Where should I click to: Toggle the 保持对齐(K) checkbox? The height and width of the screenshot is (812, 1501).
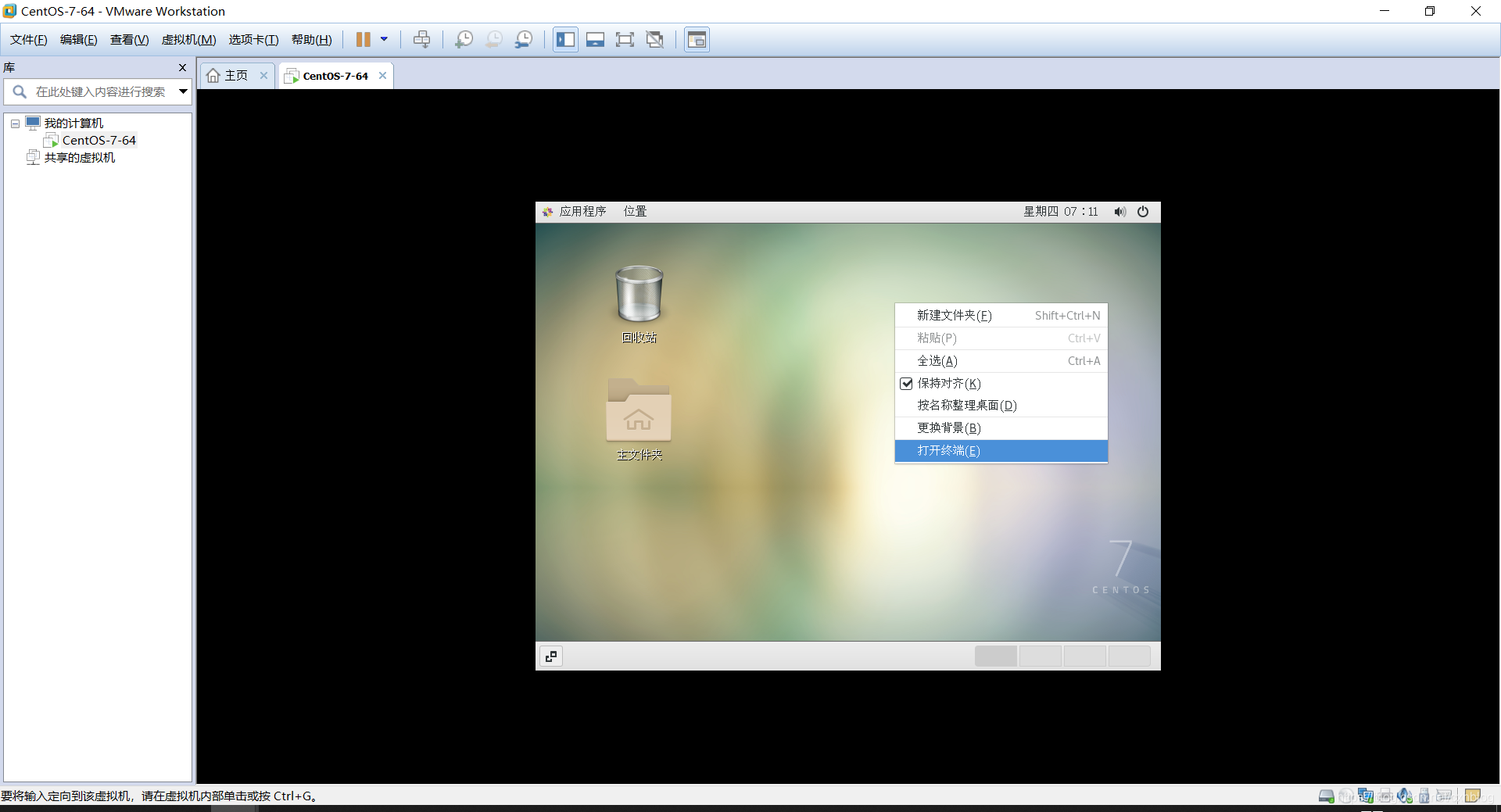tap(907, 384)
